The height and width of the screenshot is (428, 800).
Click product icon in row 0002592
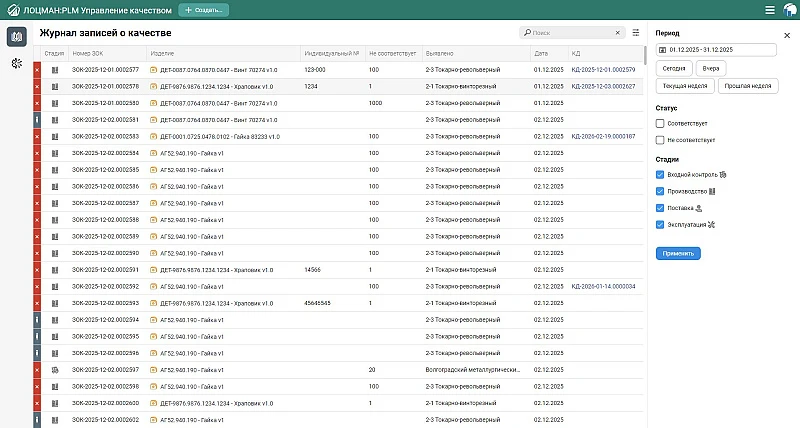pyautogui.click(x=154, y=287)
